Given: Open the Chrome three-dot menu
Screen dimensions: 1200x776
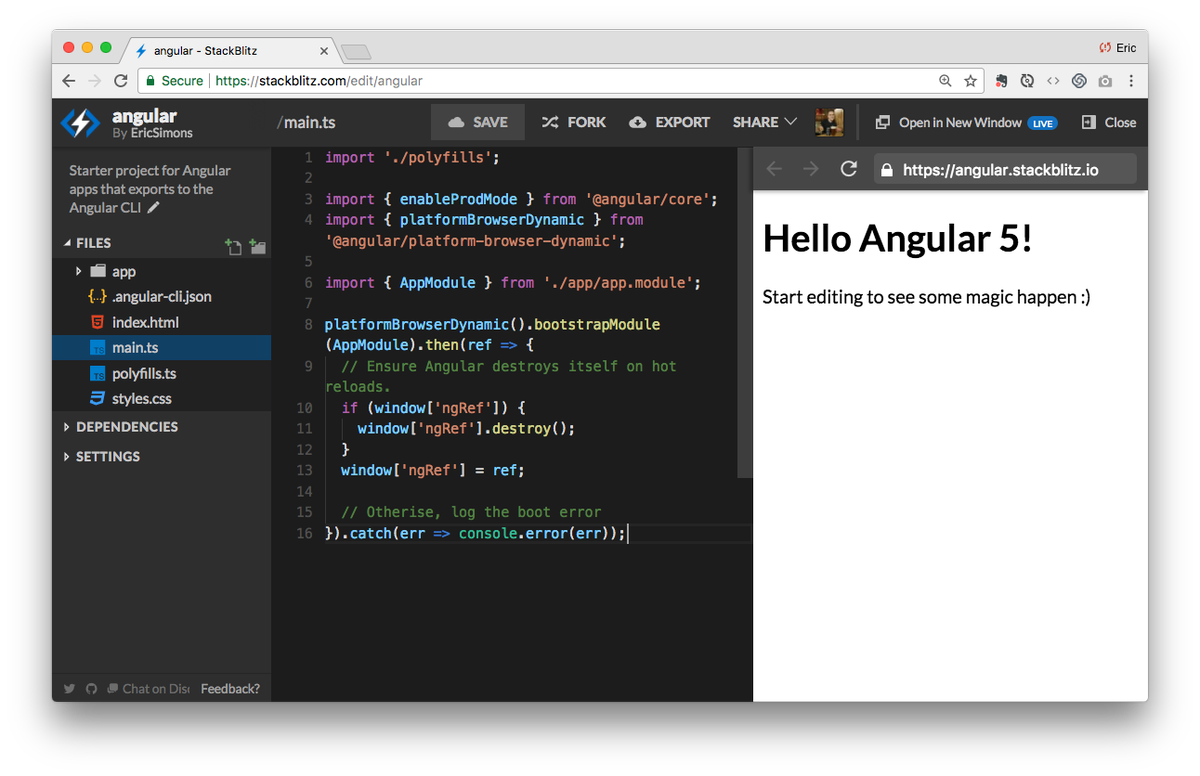Looking at the screenshot, I should (1131, 81).
